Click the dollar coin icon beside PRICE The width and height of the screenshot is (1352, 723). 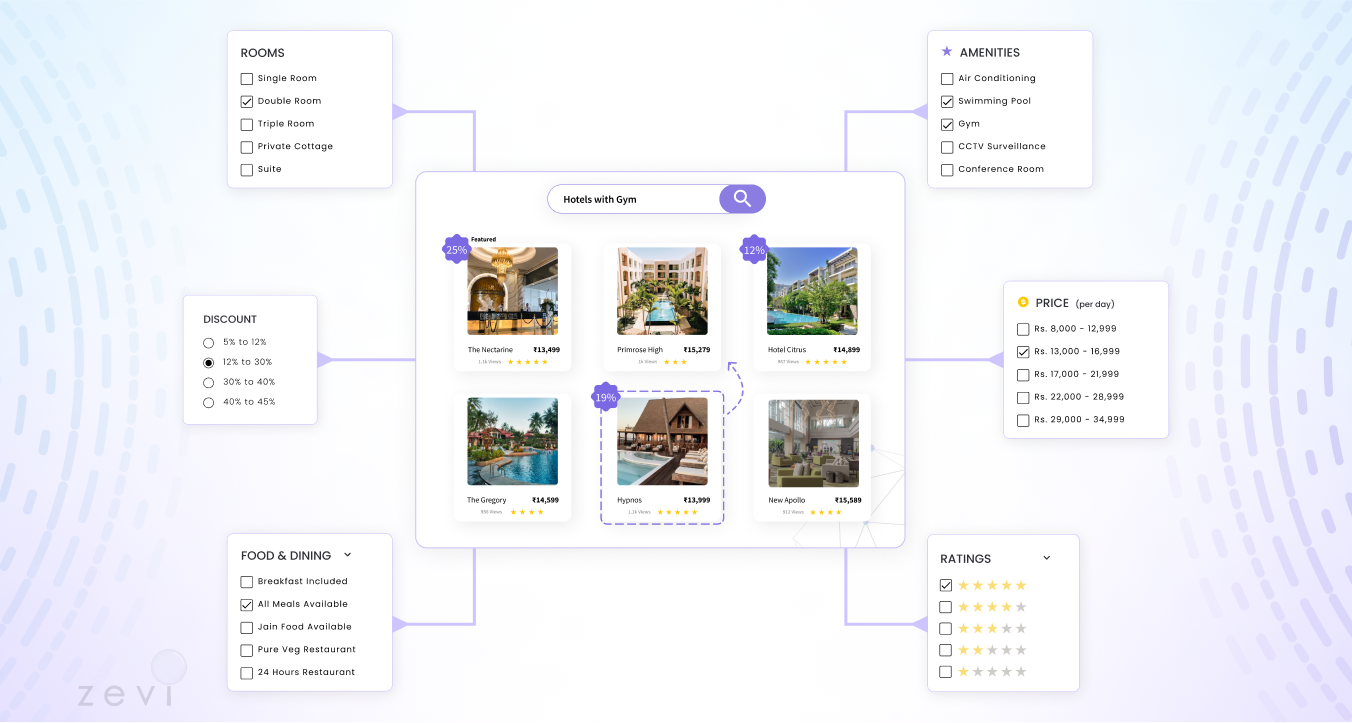tap(1024, 301)
